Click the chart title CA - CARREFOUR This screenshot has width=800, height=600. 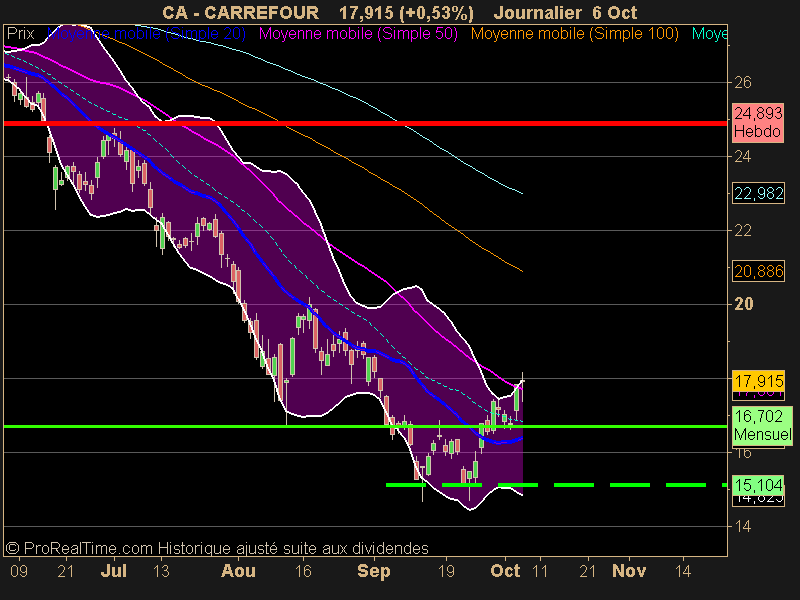[241, 12]
